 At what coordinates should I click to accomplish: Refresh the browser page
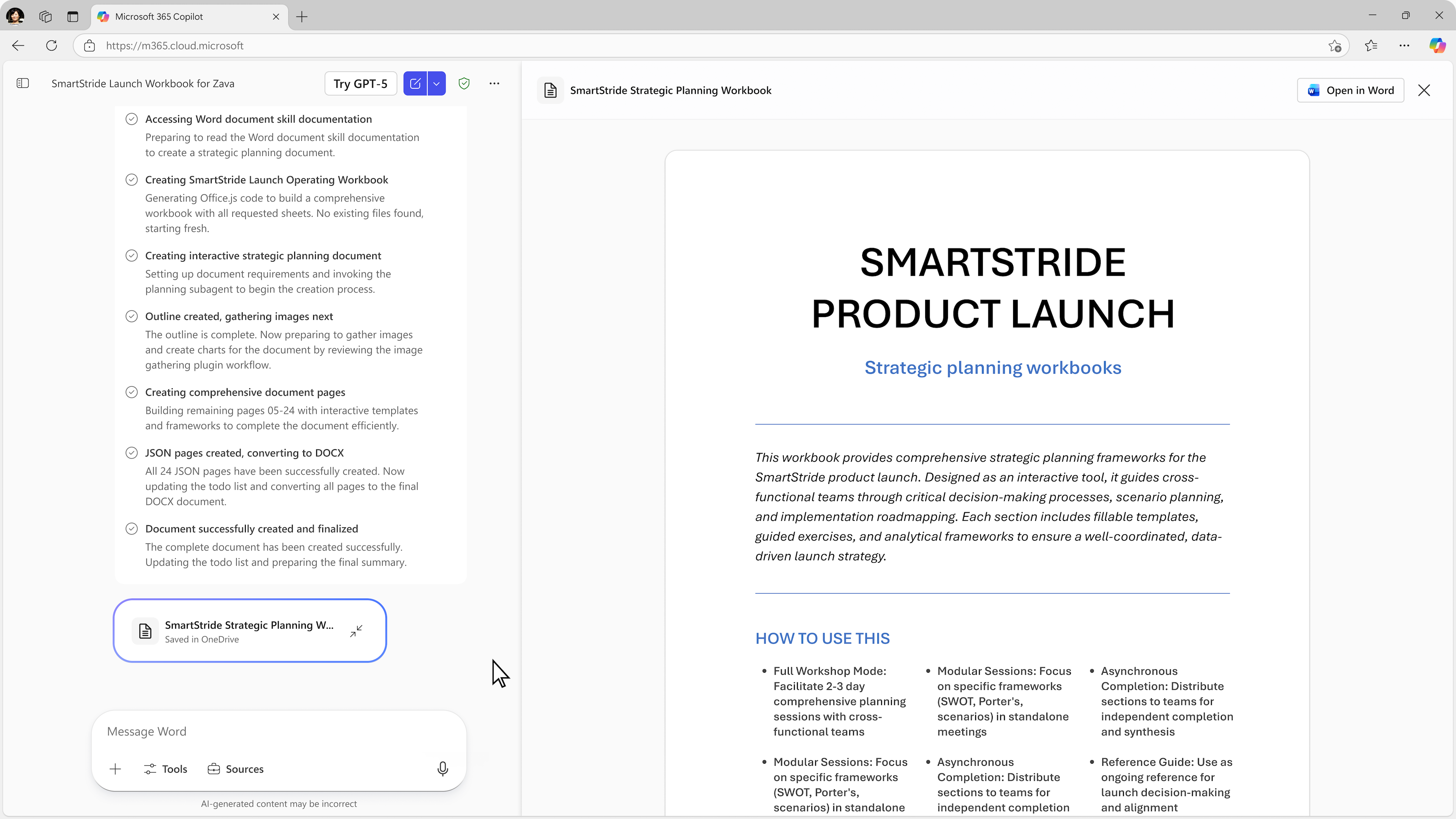tap(52, 46)
